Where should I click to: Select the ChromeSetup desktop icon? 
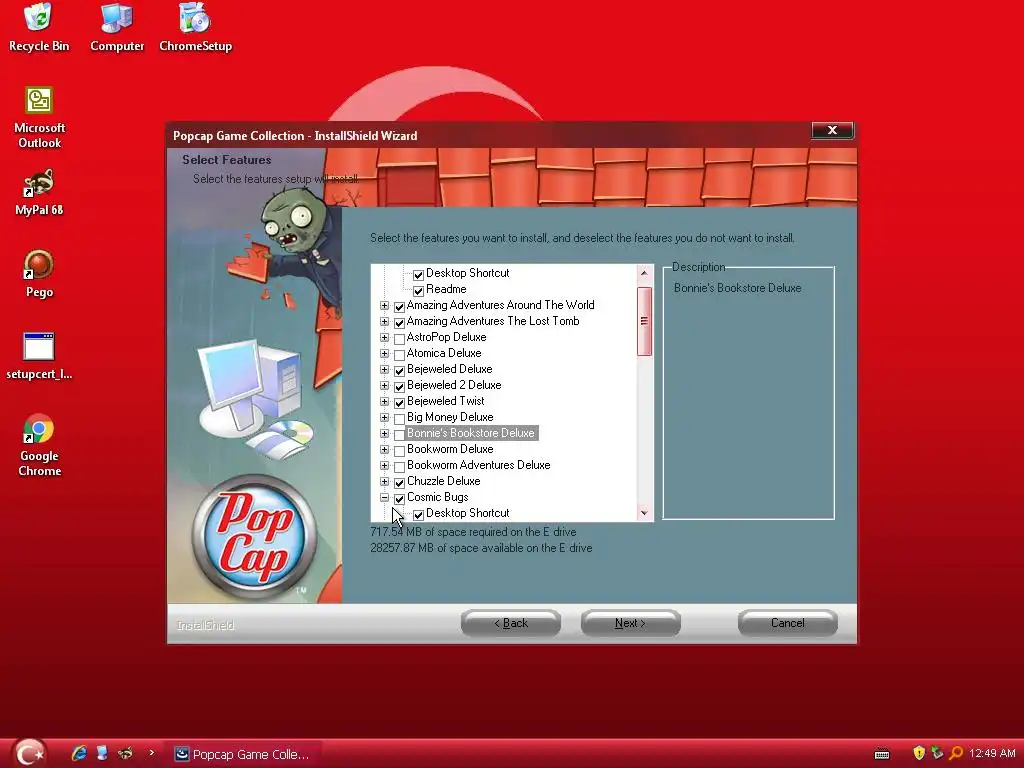195,27
